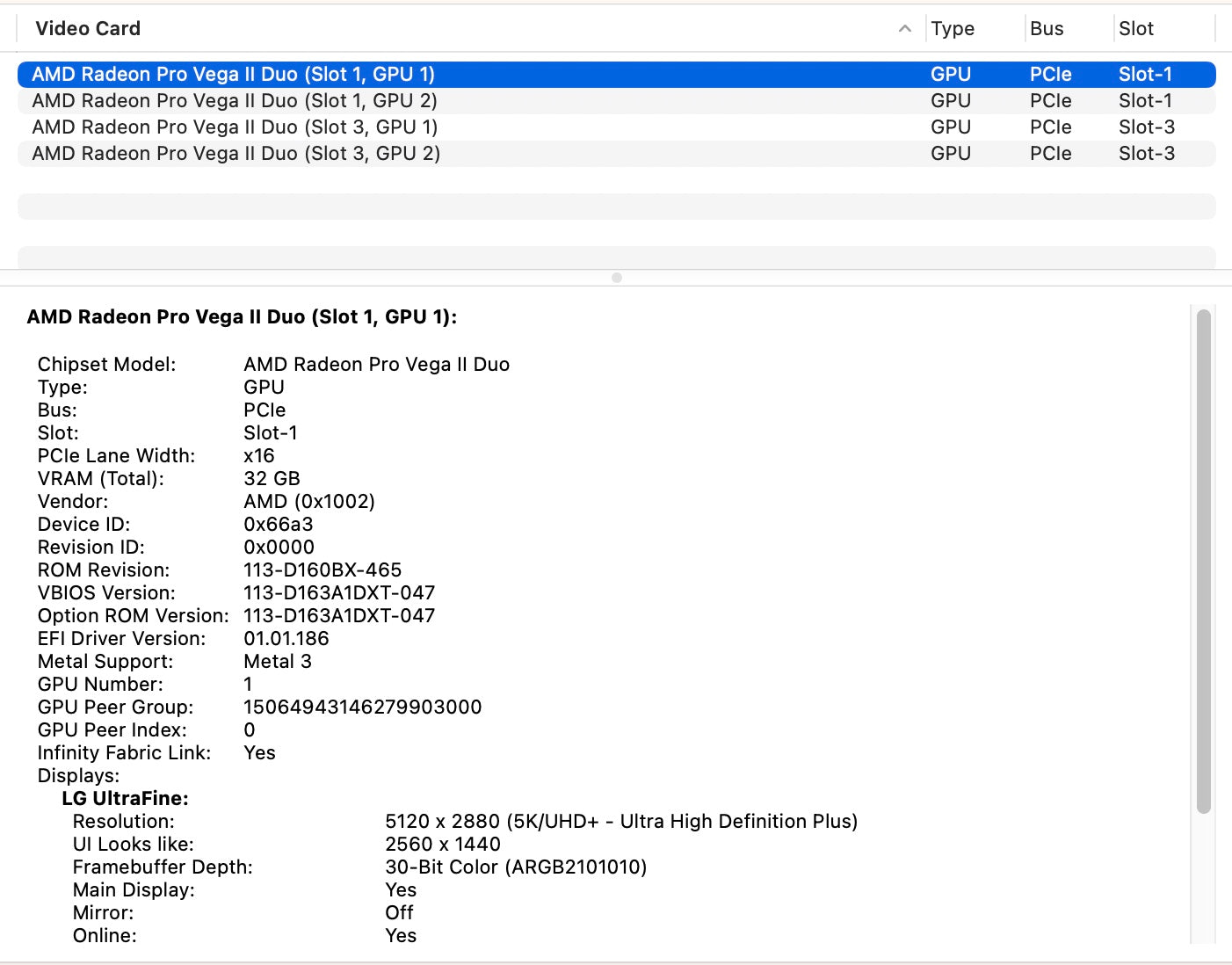Click the GPU Peer Group number value
The image size is (1232, 965).
pyautogui.click(x=362, y=707)
